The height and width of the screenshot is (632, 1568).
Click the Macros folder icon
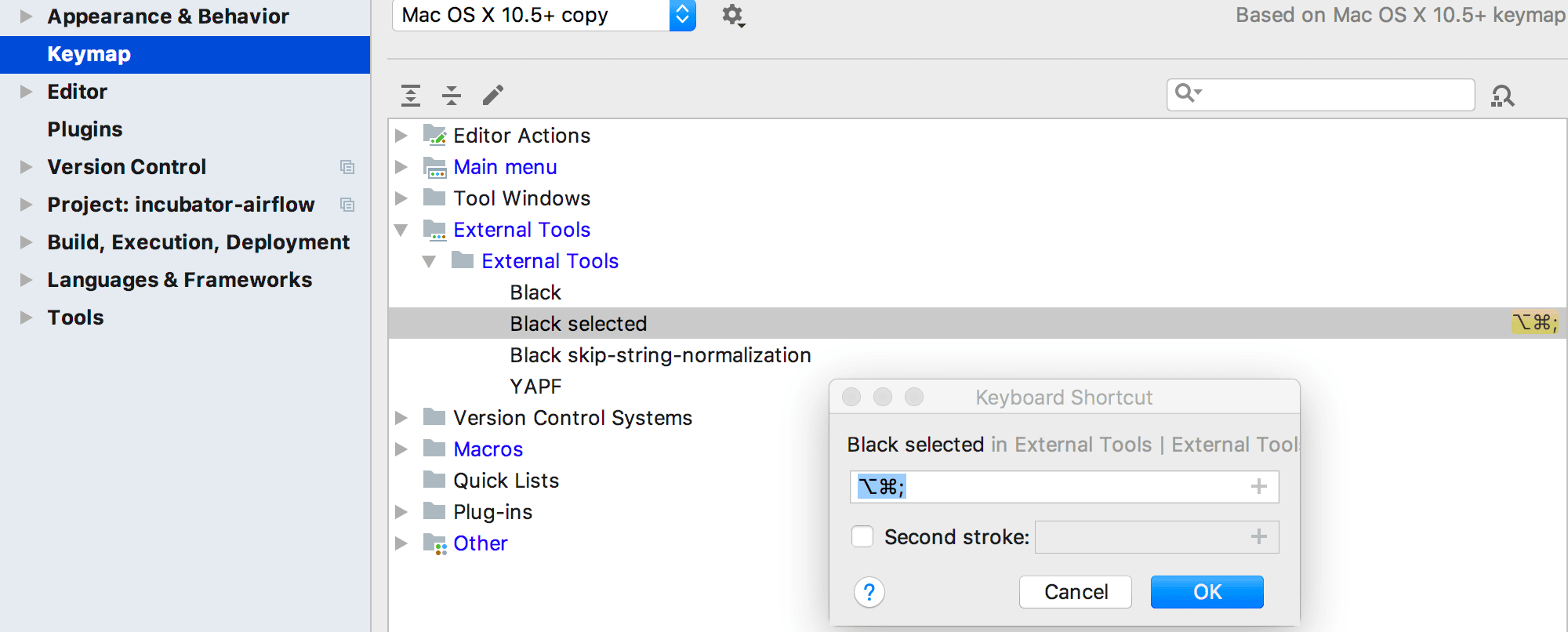coord(434,448)
